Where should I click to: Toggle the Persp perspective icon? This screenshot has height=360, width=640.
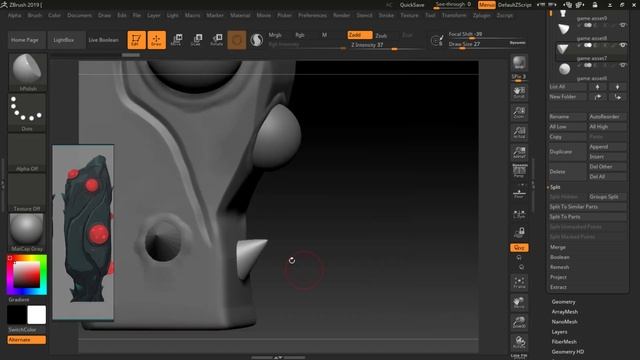click(x=519, y=171)
